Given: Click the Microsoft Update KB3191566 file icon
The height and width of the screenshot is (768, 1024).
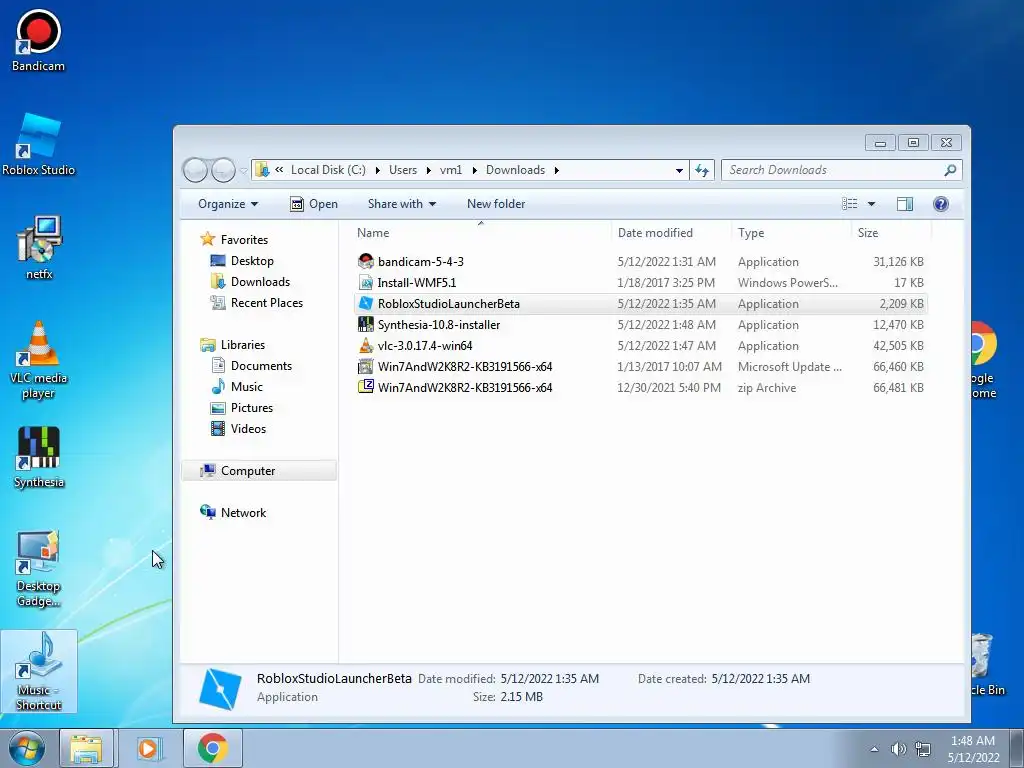Looking at the screenshot, I should tap(366, 366).
